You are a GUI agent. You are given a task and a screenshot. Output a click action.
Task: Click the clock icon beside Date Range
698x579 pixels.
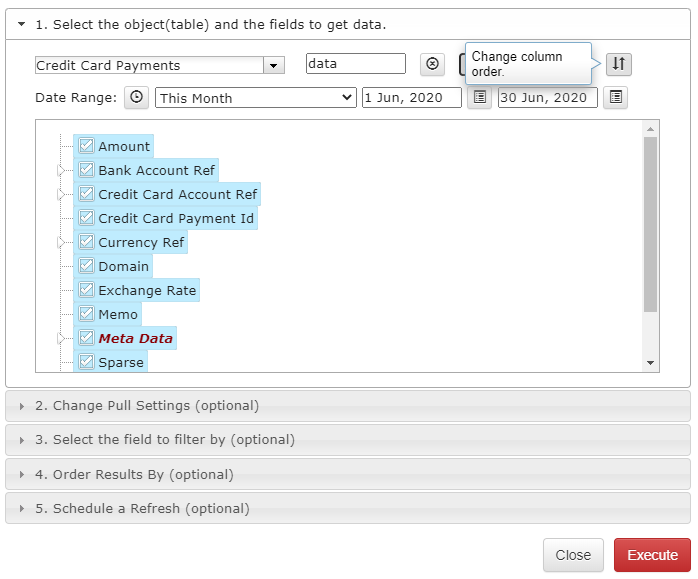click(x=136, y=97)
